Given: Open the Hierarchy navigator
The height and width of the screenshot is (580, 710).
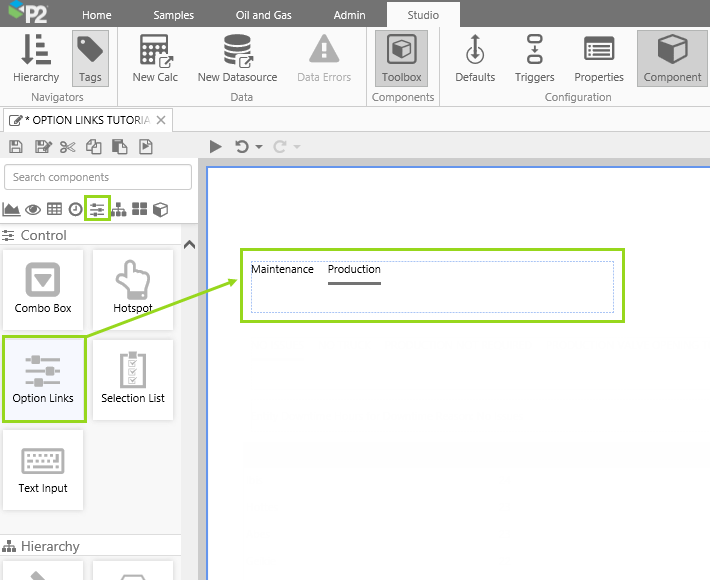Looking at the screenshot, I should tap(36, 58).
